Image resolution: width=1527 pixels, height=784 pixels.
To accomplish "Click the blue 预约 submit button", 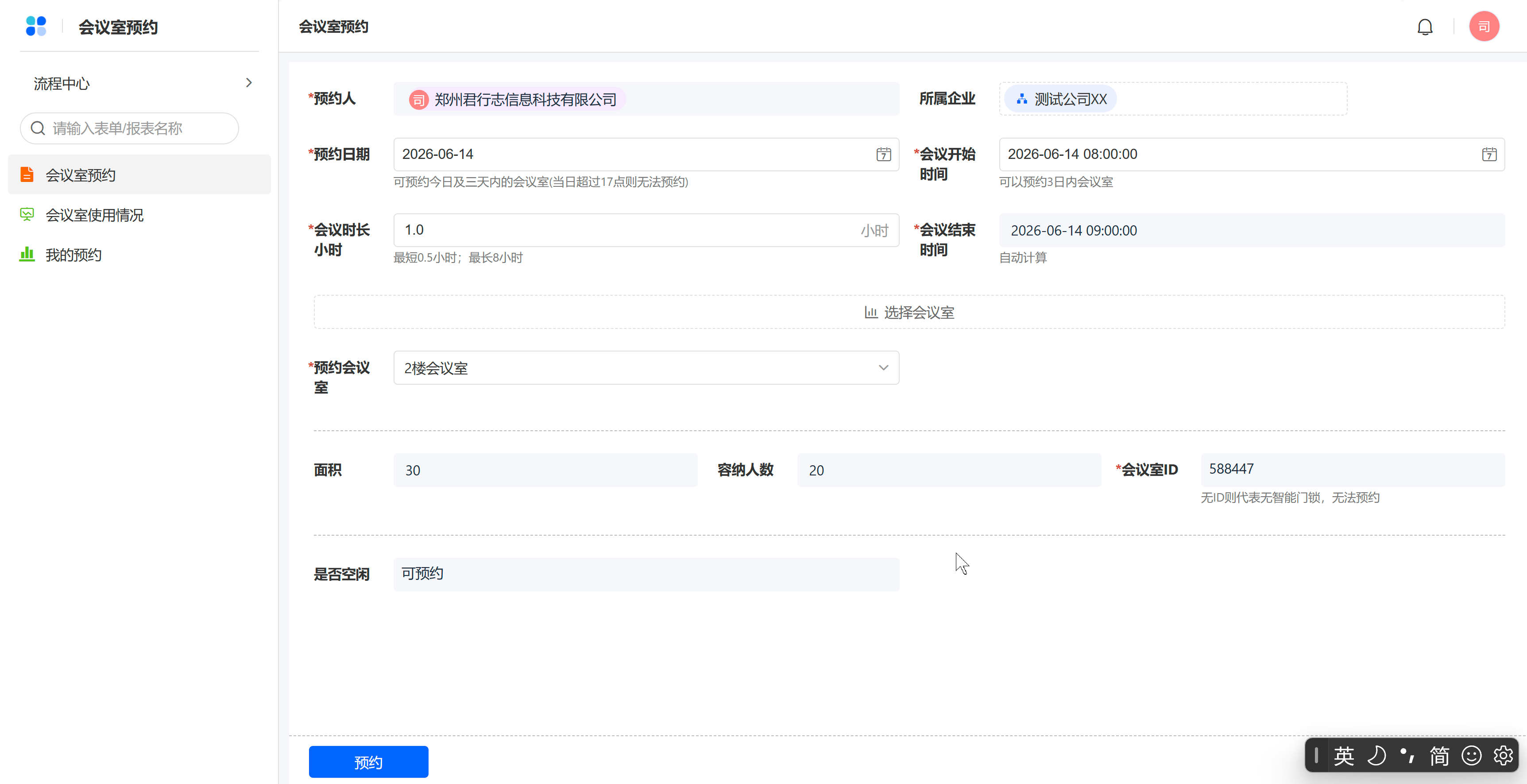I will point(368,761).
